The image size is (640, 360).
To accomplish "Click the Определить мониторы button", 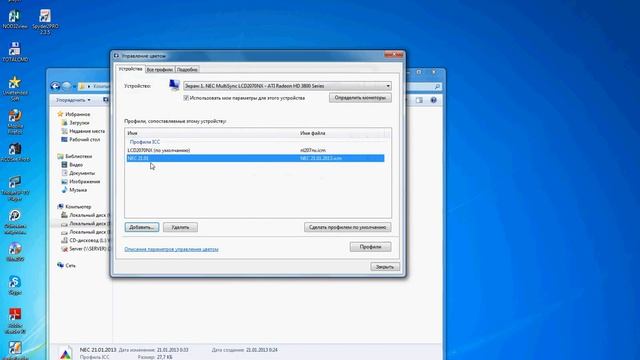I will click(x=360, y=98).
